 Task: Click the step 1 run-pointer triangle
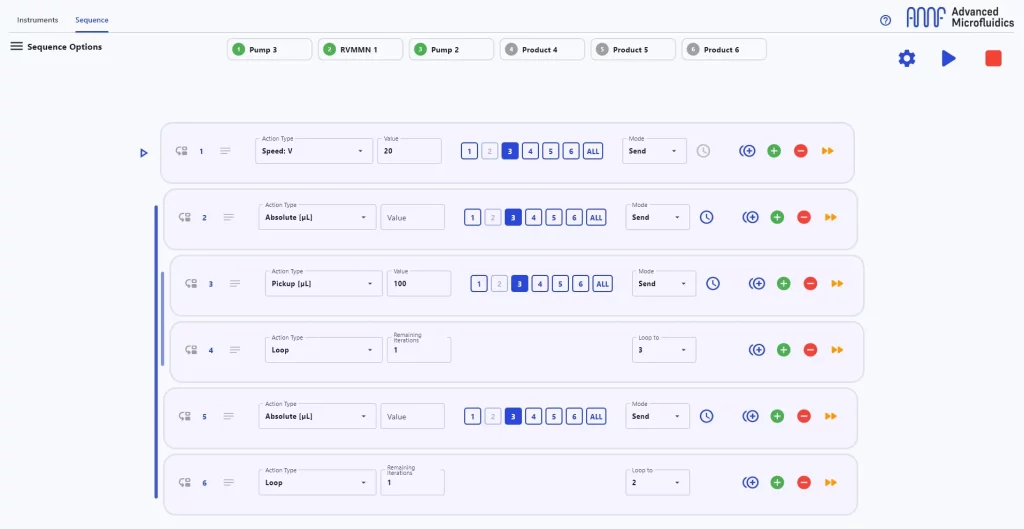tap(144, 153)
